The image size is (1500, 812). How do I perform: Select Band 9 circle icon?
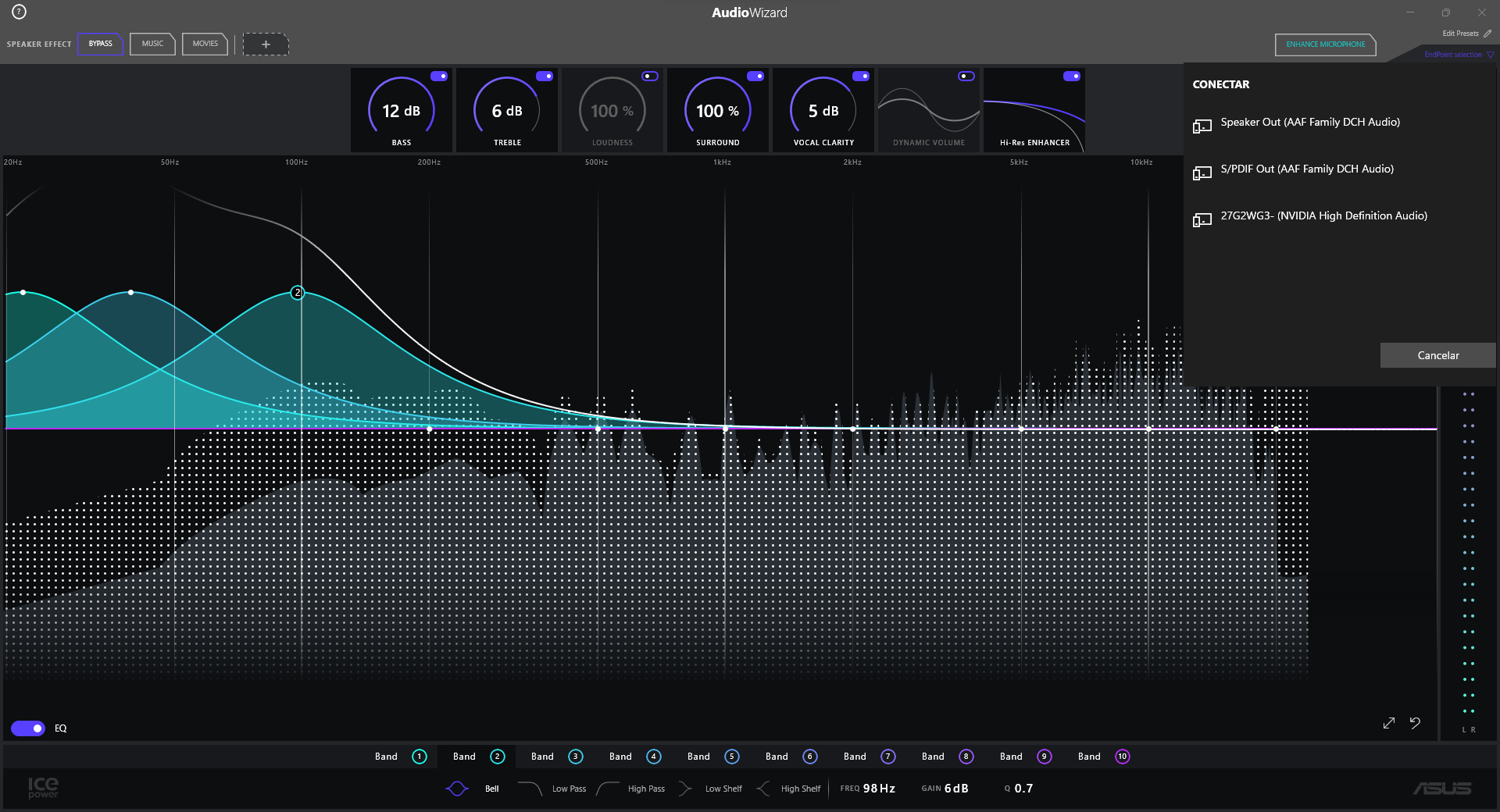pyautogui.click(x=1045, y=757)
